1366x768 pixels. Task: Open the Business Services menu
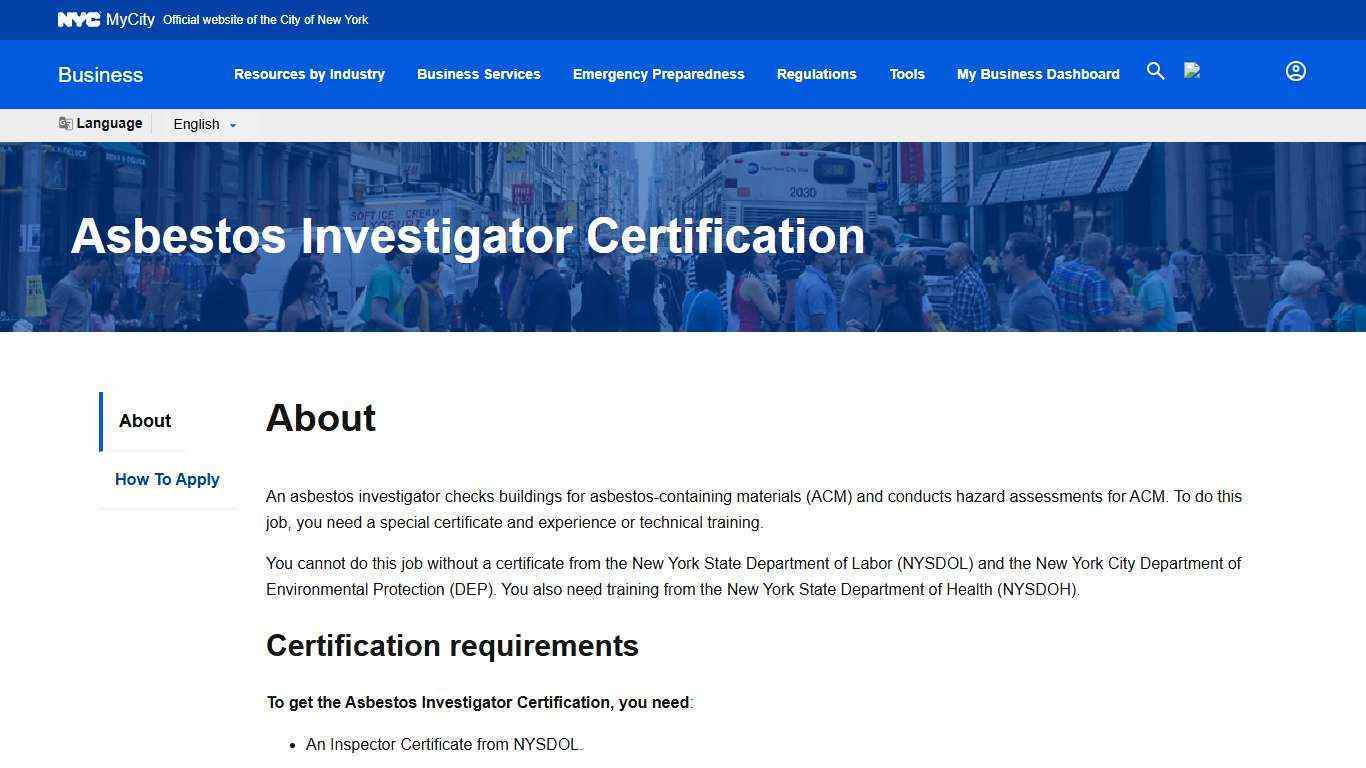(478, 74)
